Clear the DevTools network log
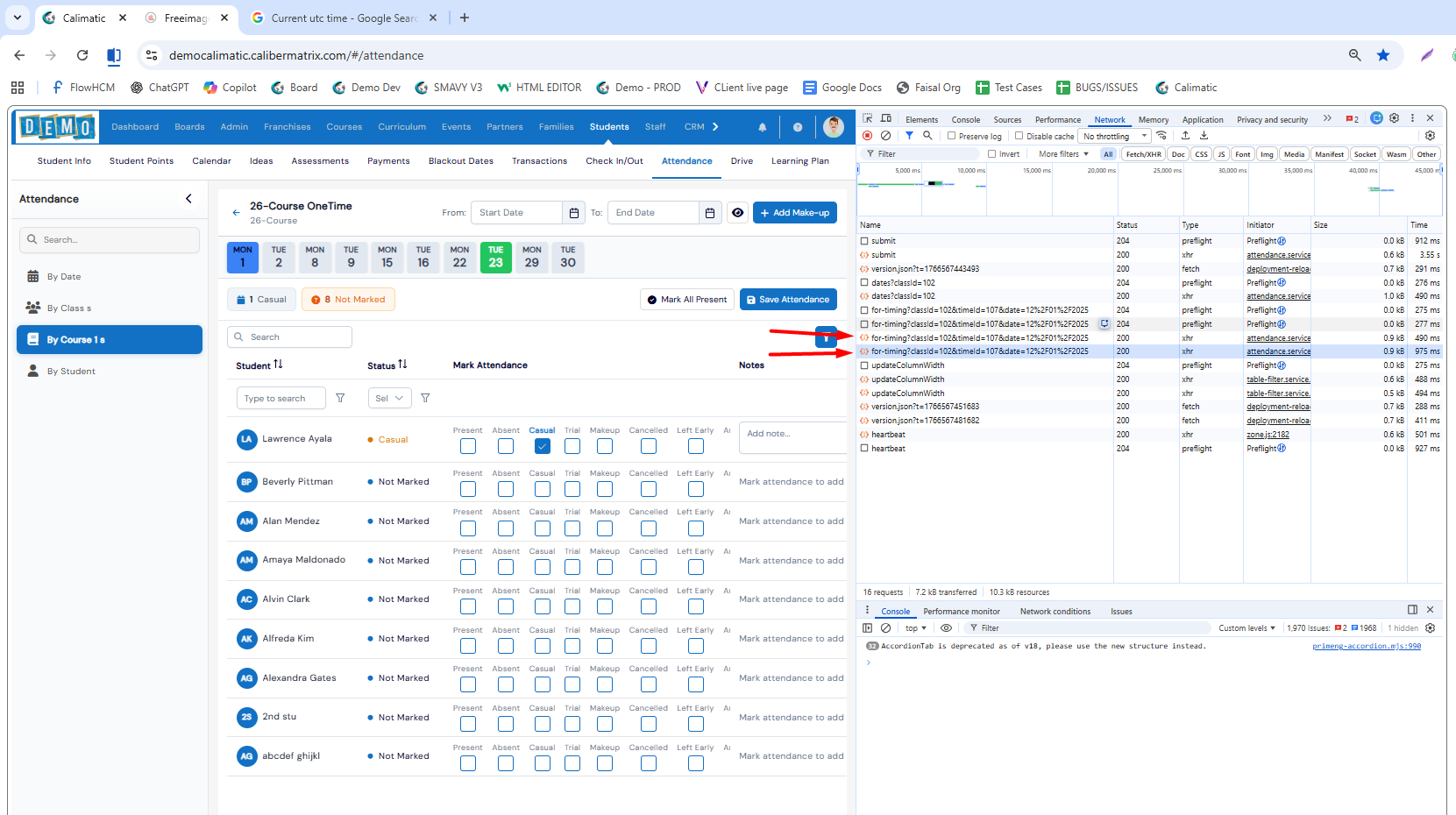This screenshot has width=1456, height=815. pyautogui.click(x=885, y=136)
